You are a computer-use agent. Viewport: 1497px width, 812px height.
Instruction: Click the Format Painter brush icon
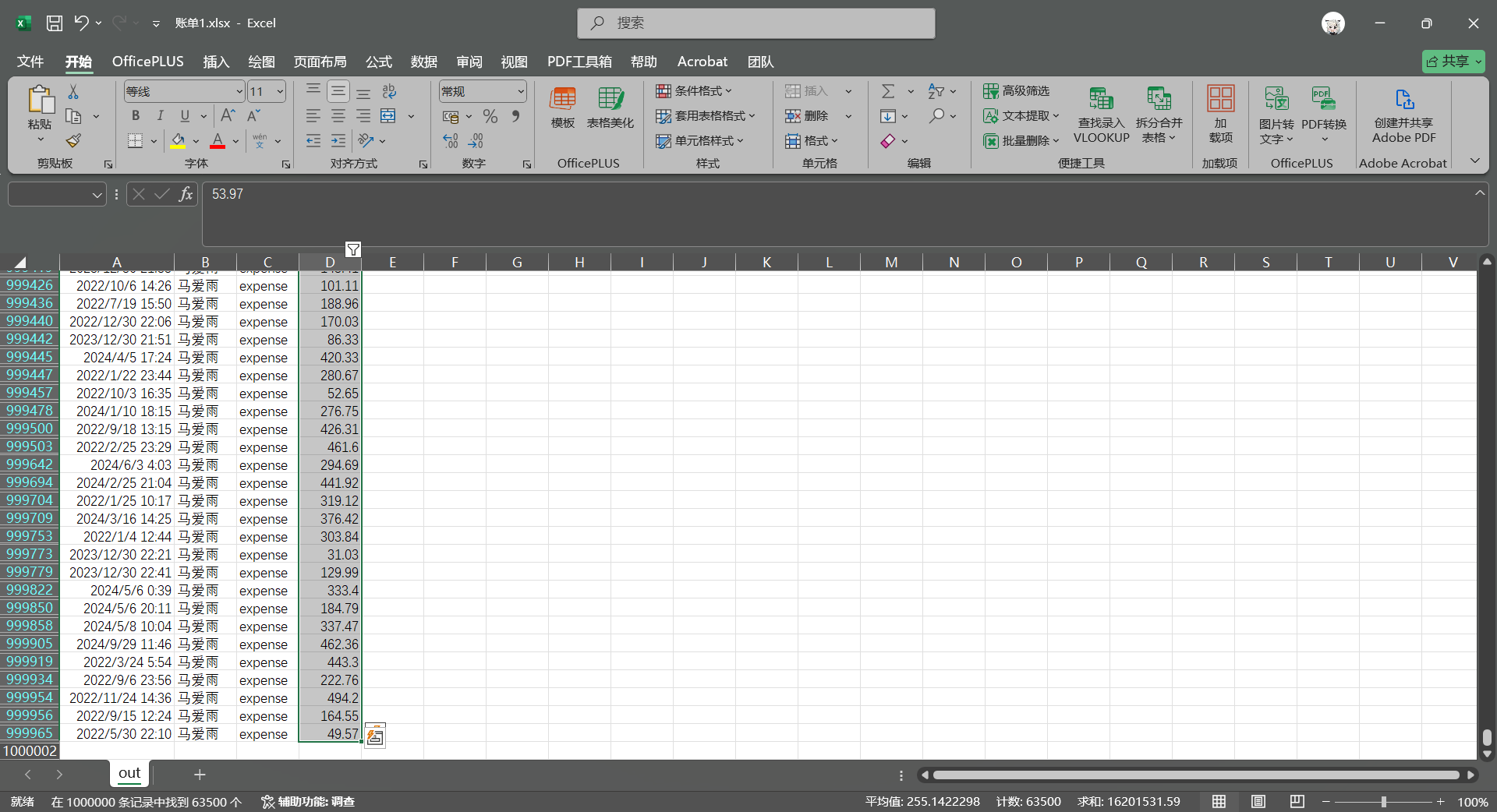click(73, 141)
